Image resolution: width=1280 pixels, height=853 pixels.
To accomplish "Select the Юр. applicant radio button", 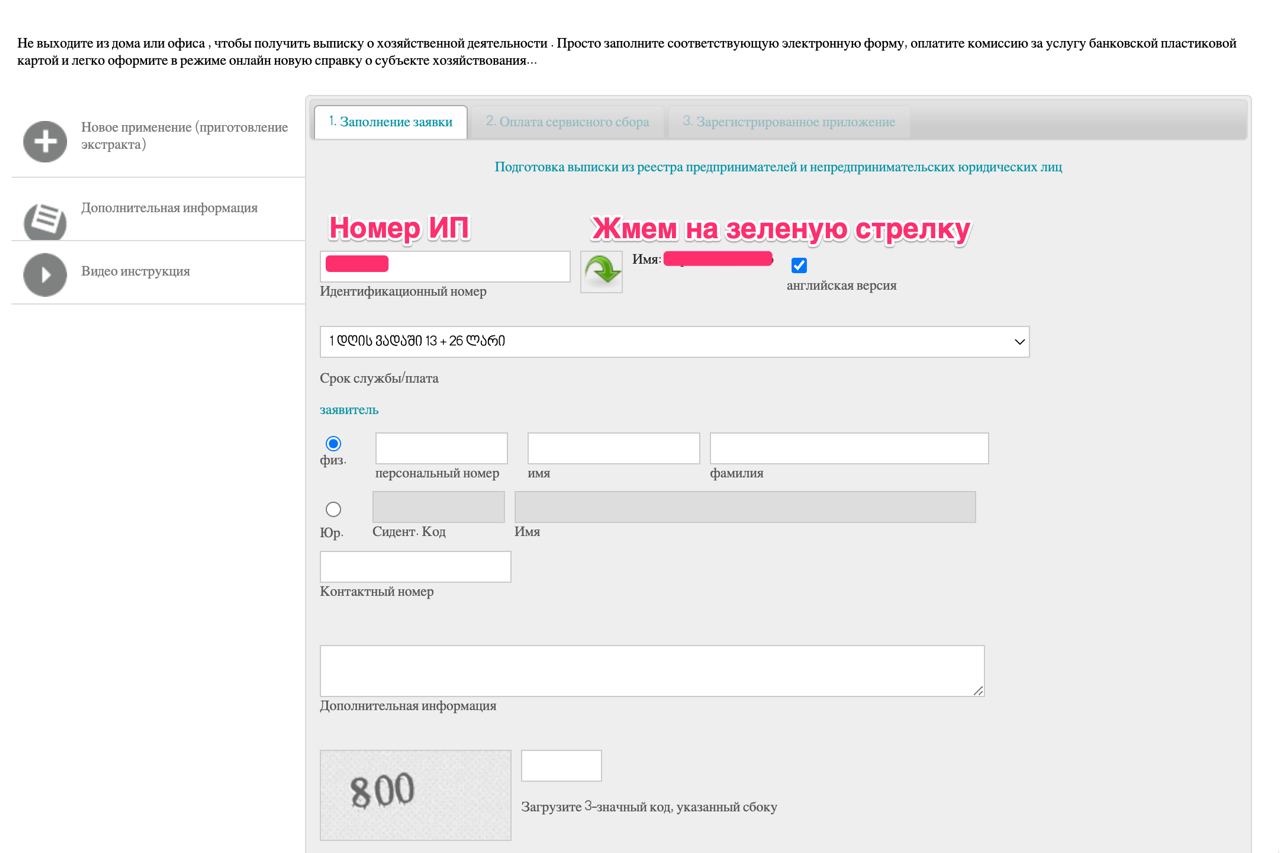I will [x=333, y=508].
